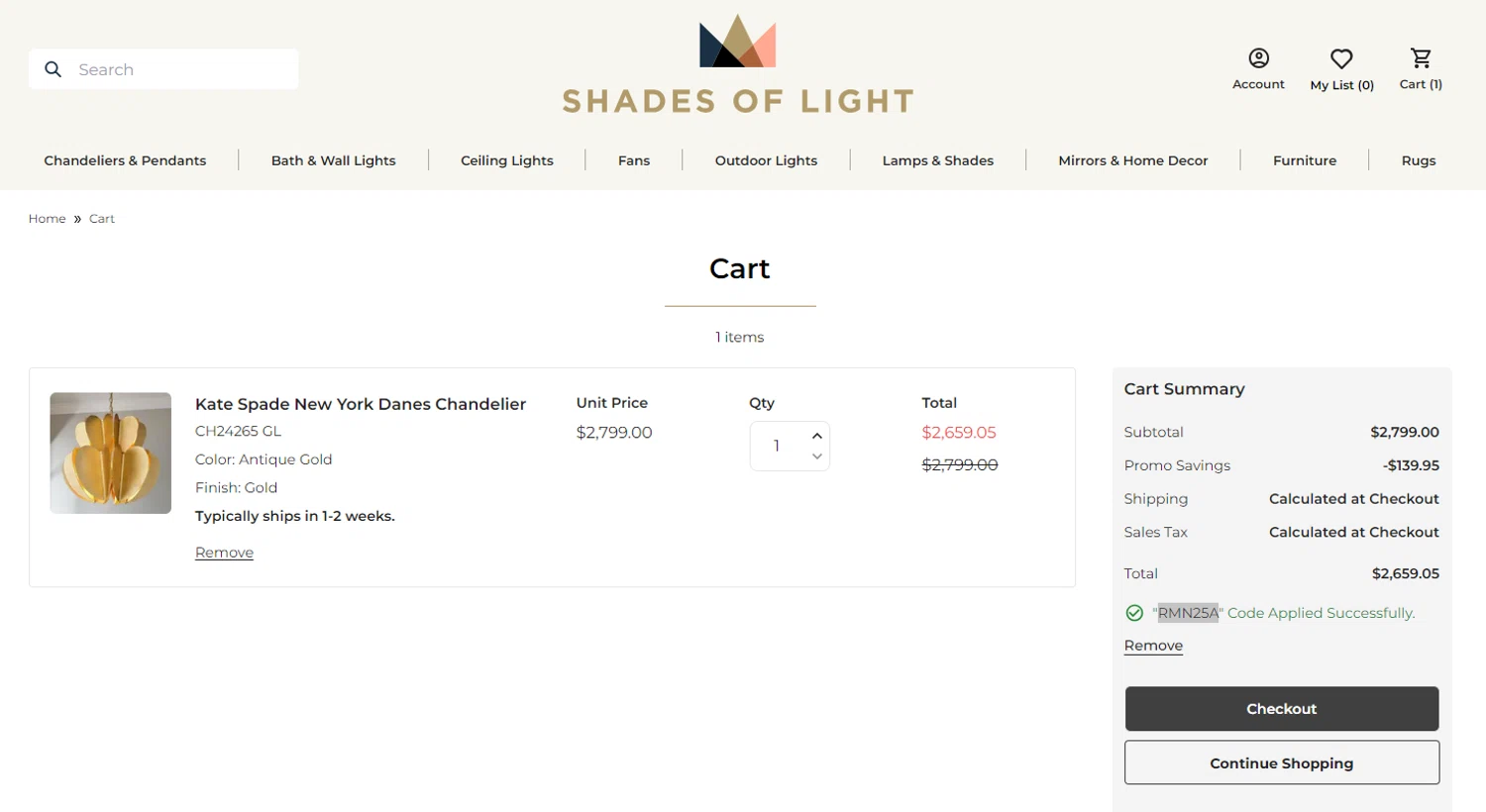Screen dimensions: 1486x812
Task: Open My List heart icon
Action: pyautogui.click(x=1341, y=58)
